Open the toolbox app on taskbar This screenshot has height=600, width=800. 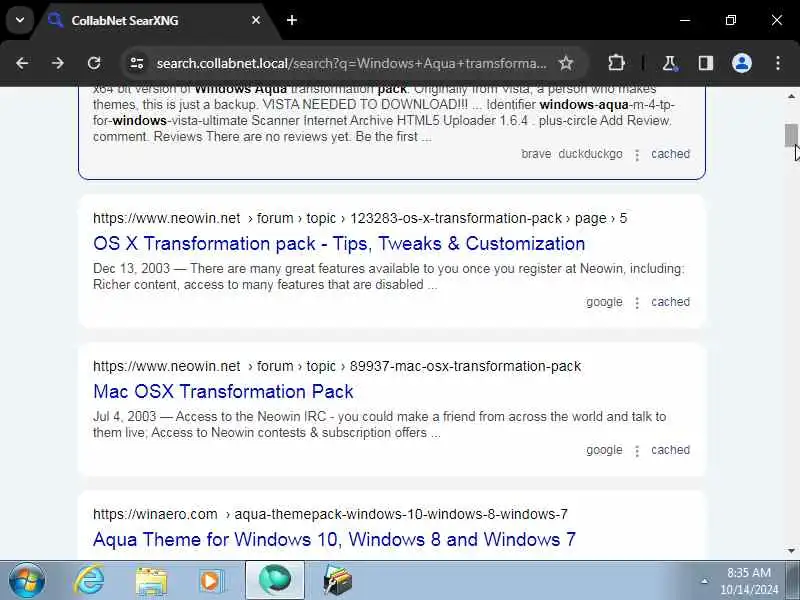[337, 581]
